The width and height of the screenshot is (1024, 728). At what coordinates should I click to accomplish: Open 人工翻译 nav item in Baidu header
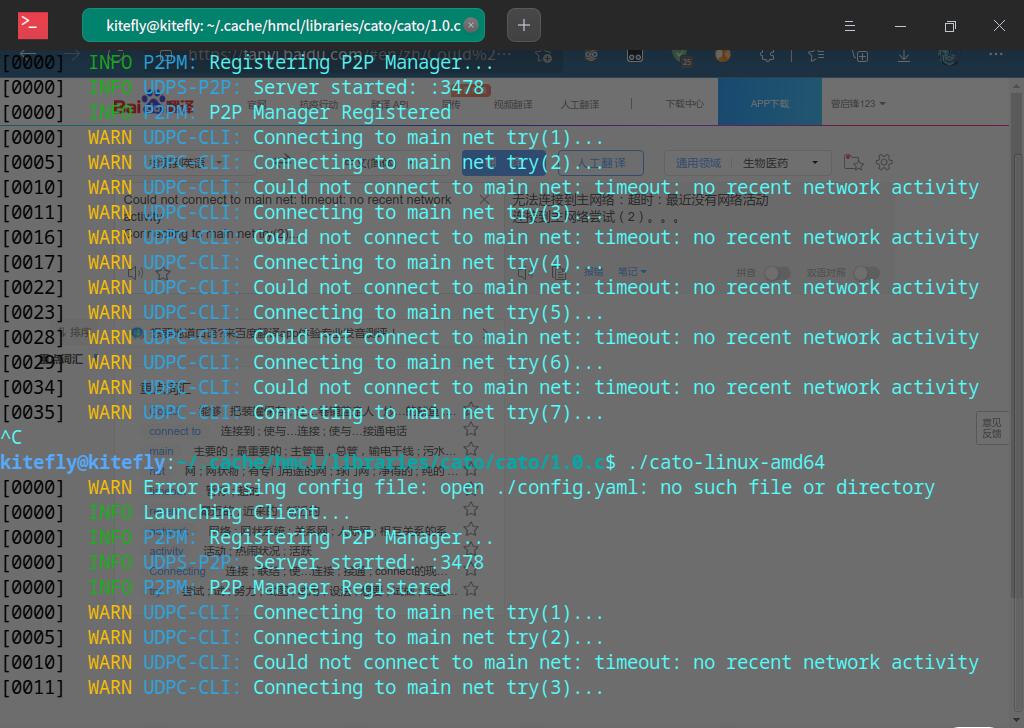point(579,104)
